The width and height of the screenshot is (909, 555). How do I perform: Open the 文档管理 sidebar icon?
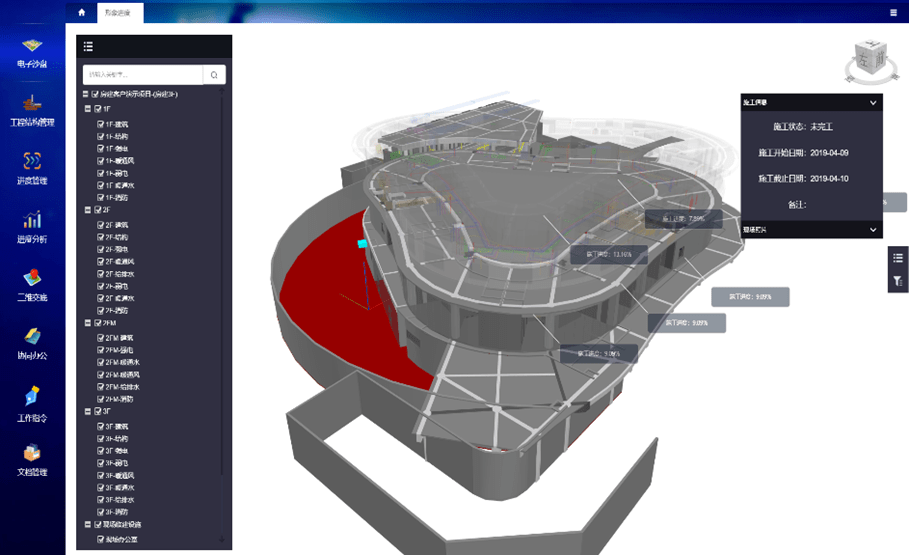(33, 458)
